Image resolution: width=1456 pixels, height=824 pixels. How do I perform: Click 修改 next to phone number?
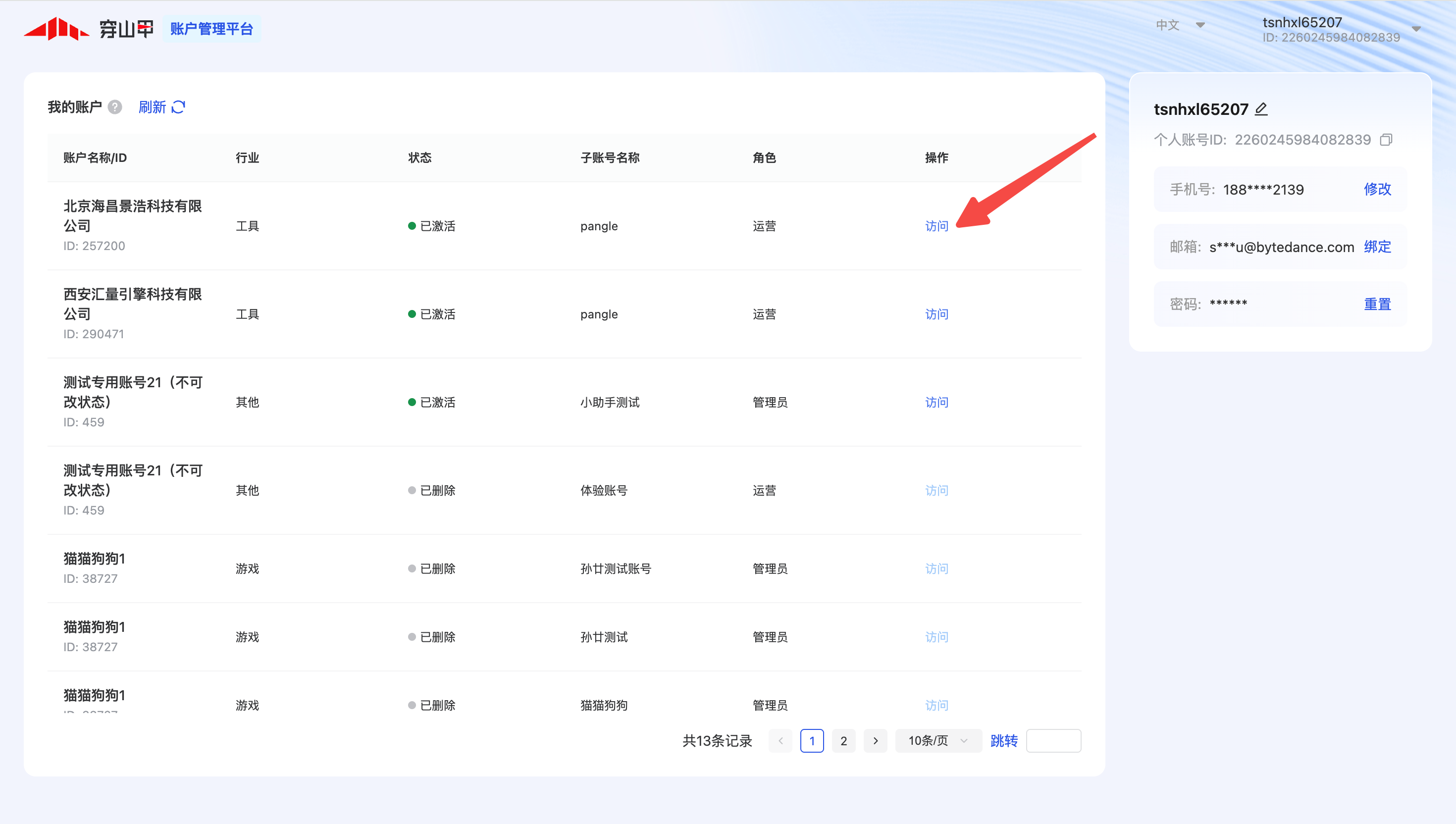click(x=1377, y=189)
